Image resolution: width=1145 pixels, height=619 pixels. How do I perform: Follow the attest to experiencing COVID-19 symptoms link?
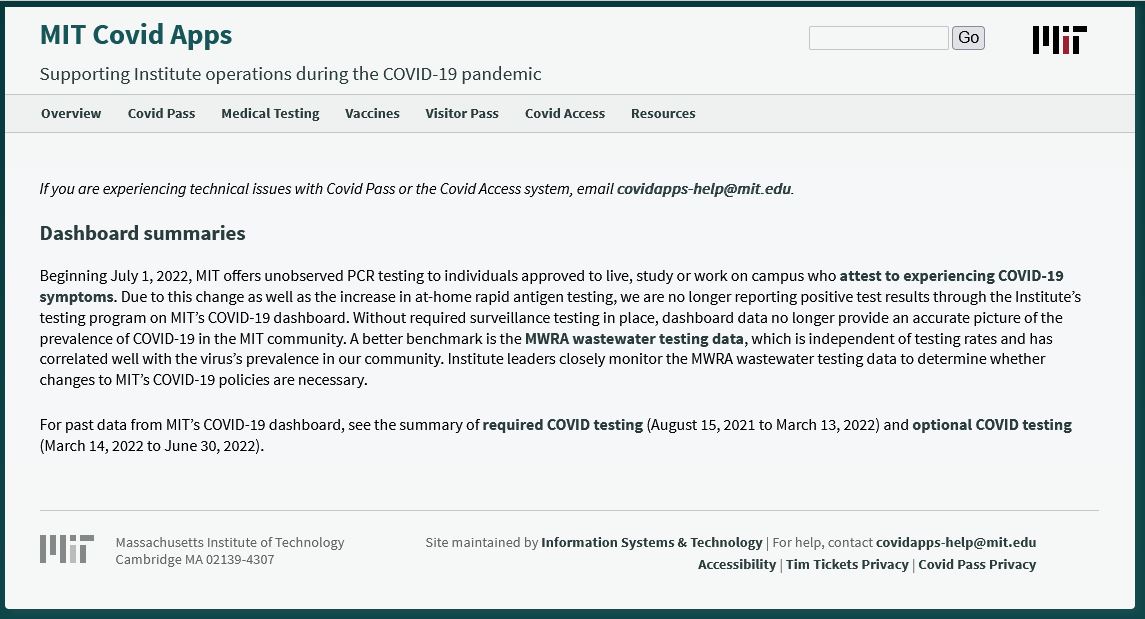(x=951, y=276)
